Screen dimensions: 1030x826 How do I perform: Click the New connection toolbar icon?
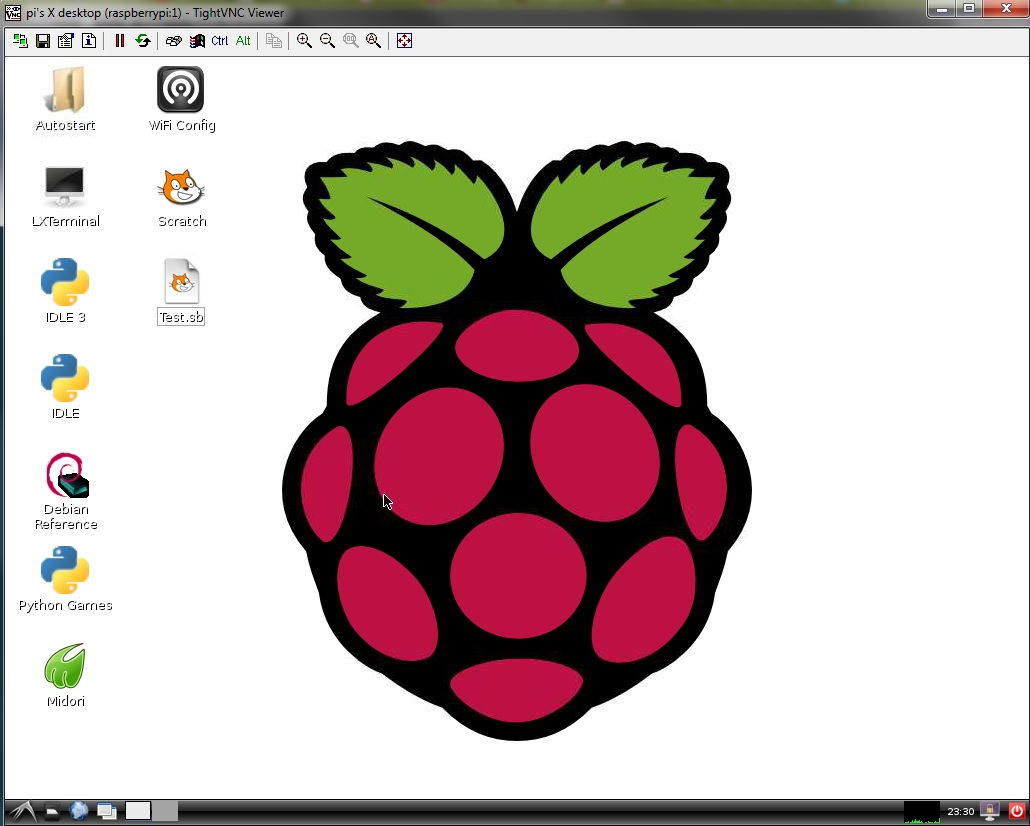[20, 41]
